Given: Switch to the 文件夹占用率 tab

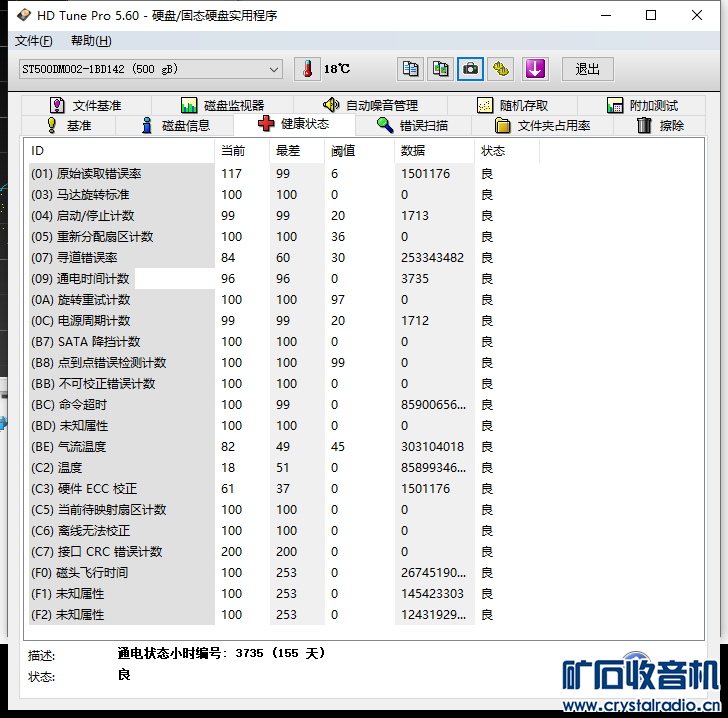Looking at the screenshot, I should [542, 125].
